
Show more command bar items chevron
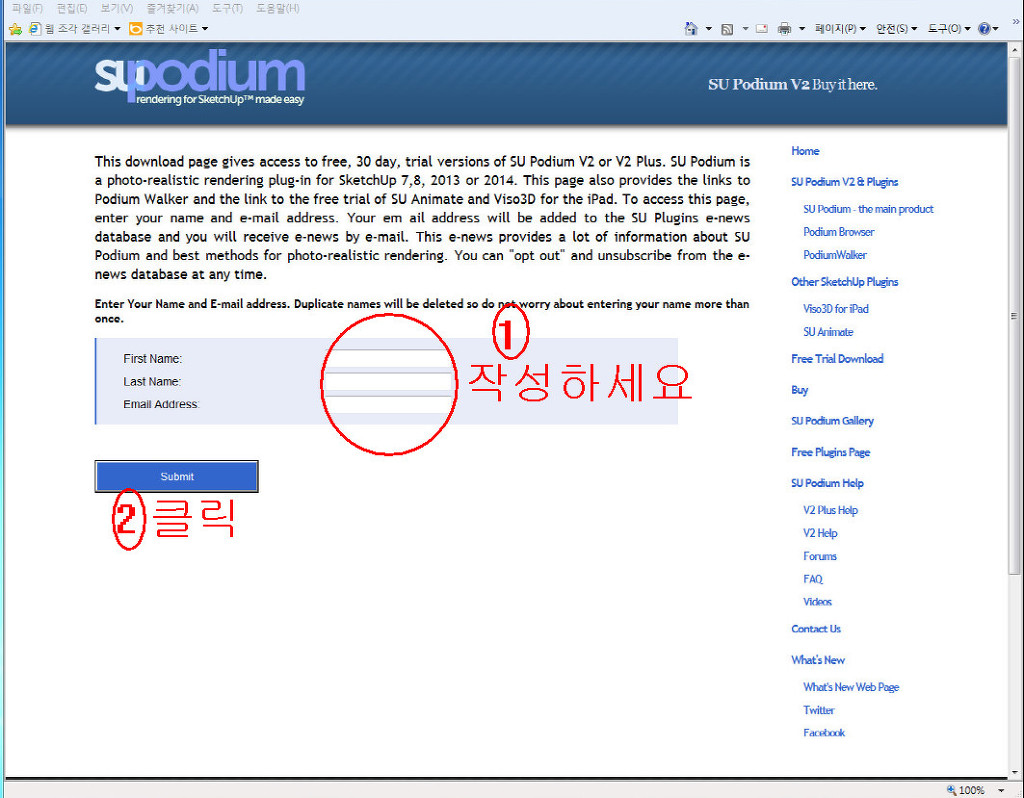(x=1016, y=21)
